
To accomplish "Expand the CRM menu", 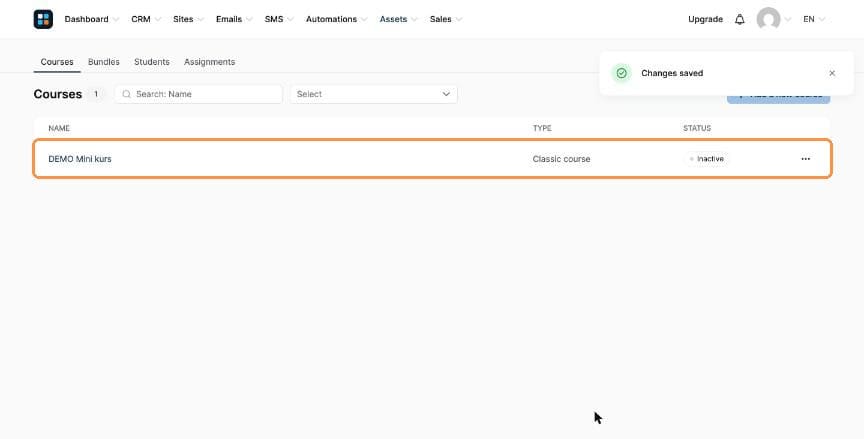I will pos(146,19).
